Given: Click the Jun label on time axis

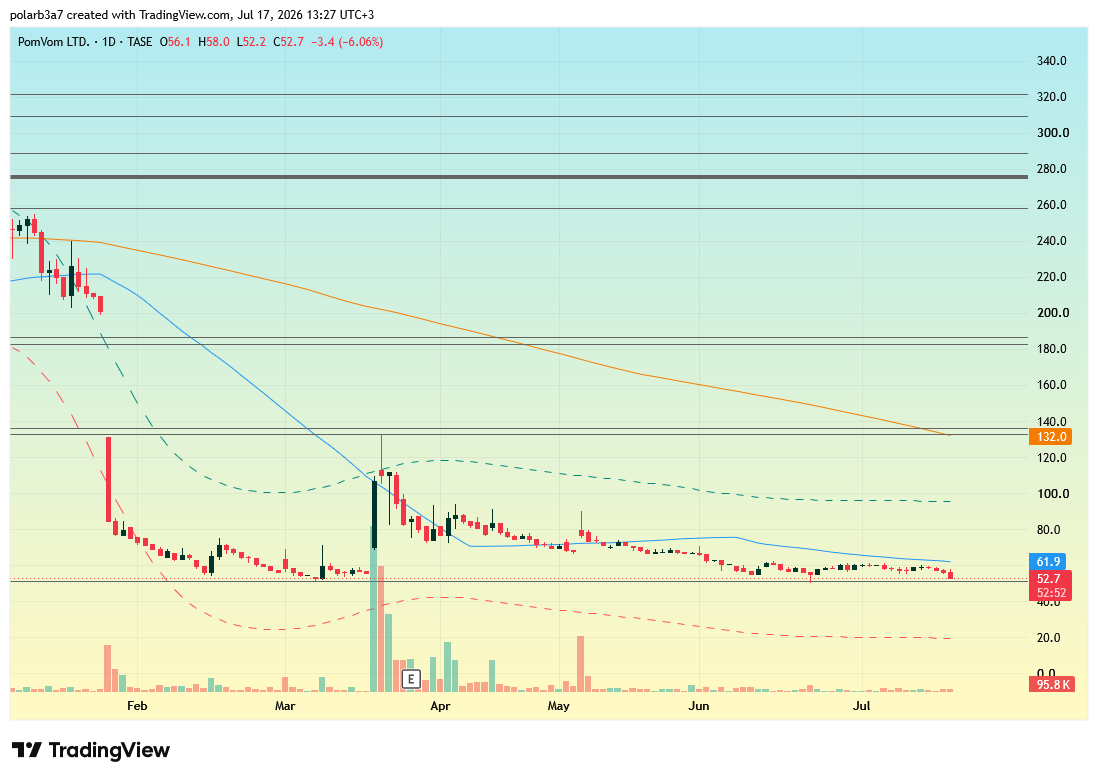Looking at the screenshot, I should pyautogui.click(x=699, y=706).
